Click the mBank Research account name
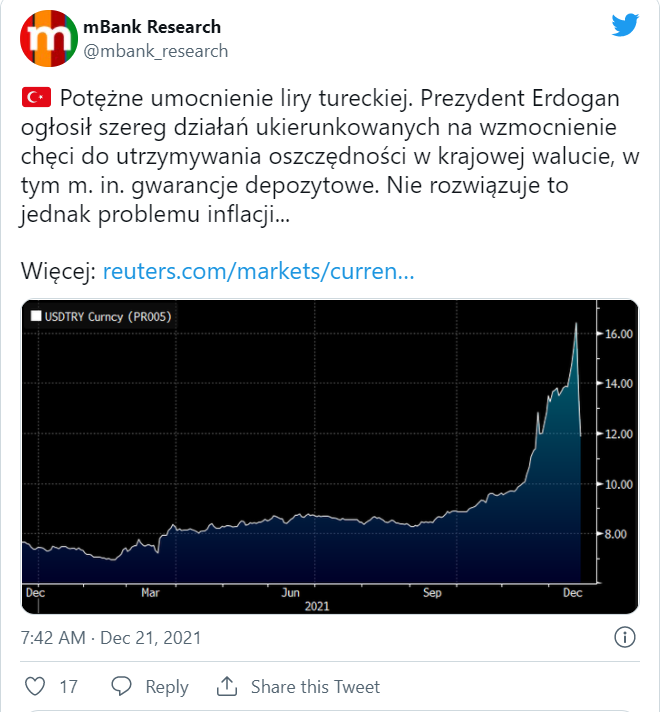 pyautogui.click(x=153, y=27)
